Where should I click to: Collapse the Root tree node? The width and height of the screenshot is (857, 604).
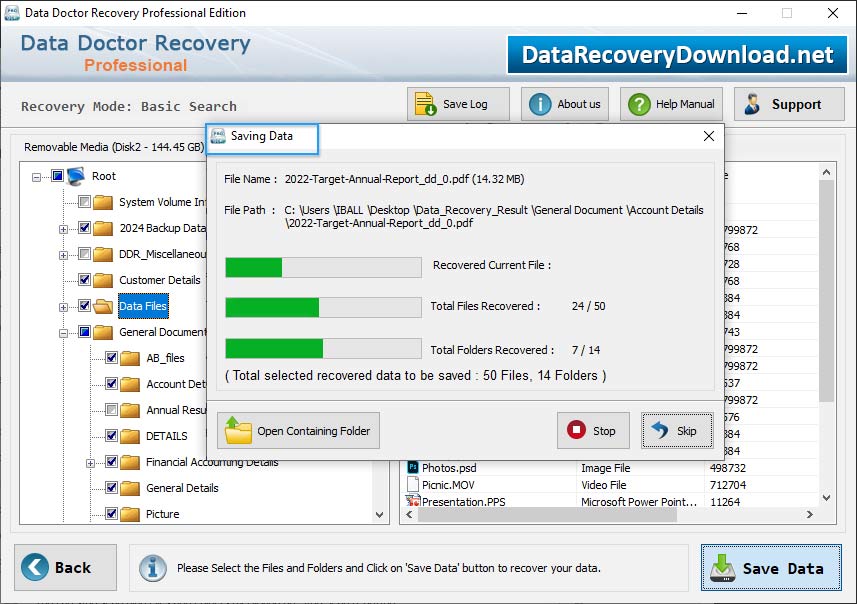coord(36,177)
